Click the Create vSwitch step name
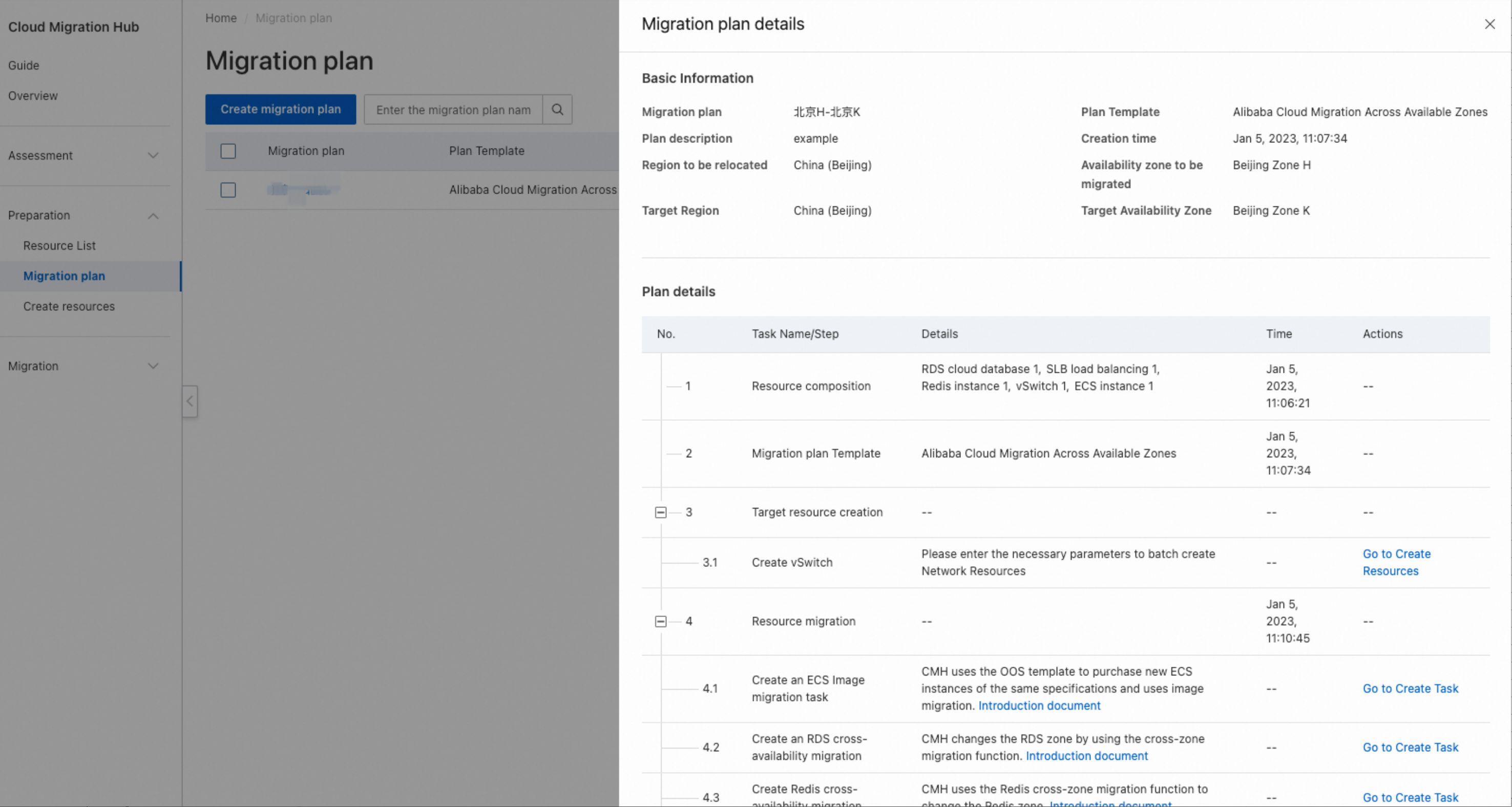The image size is (1512, 807). point(792,562)
